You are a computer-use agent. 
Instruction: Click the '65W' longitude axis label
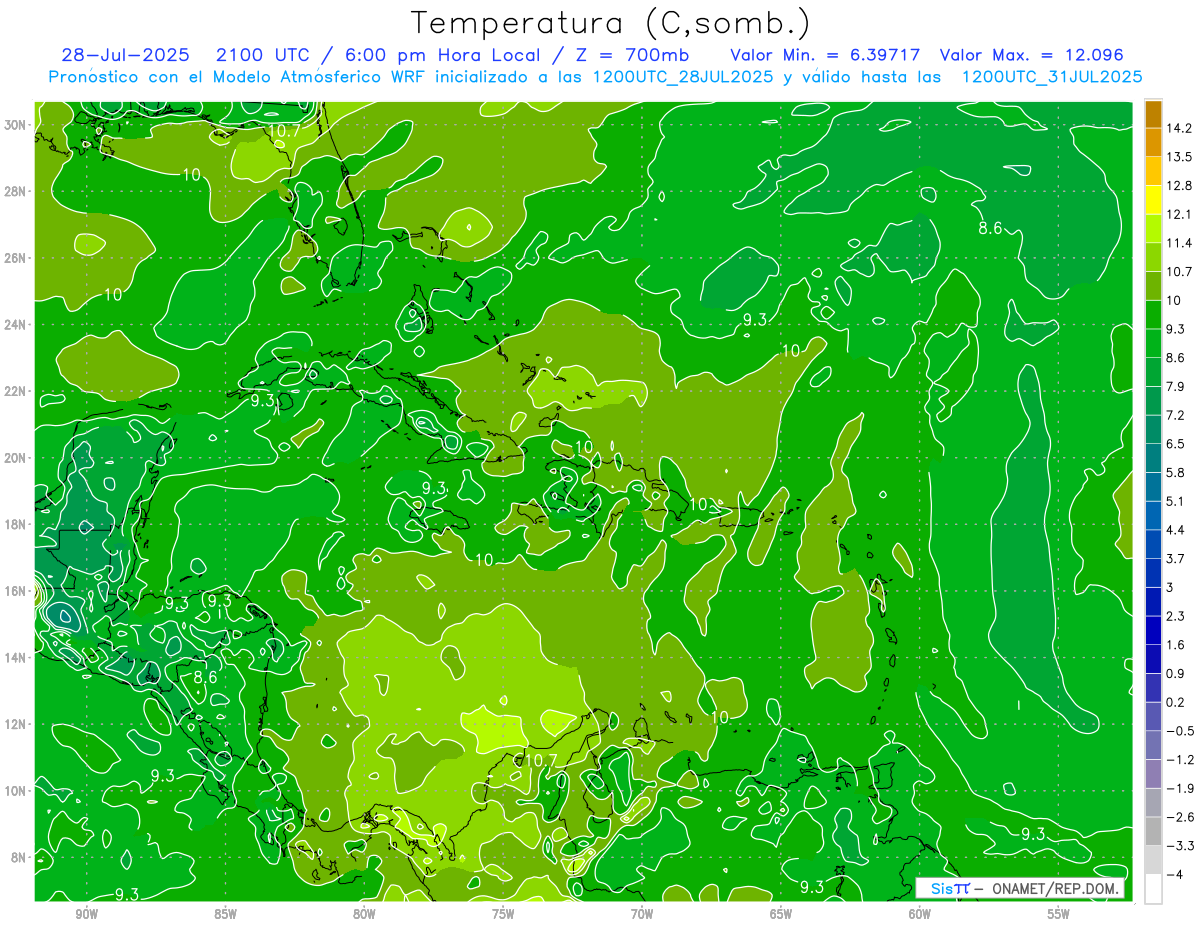point(781,915)
